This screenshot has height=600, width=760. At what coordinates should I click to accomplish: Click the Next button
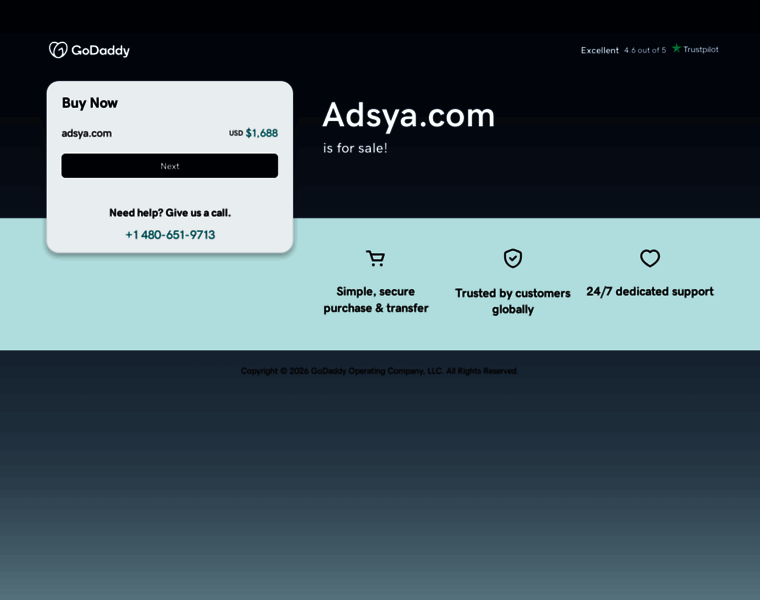pos(170,166)
